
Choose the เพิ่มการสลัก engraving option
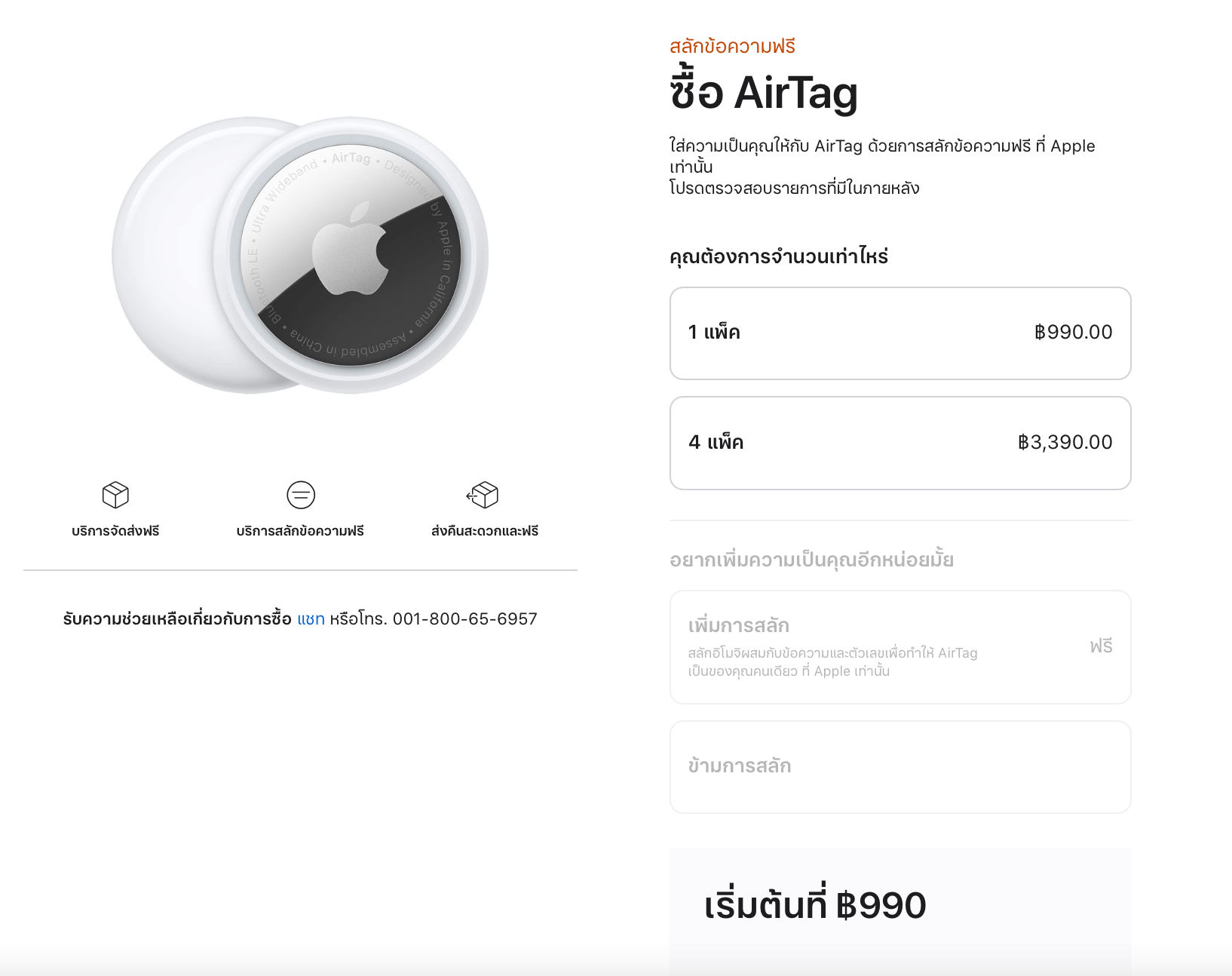tap(899, 646)
